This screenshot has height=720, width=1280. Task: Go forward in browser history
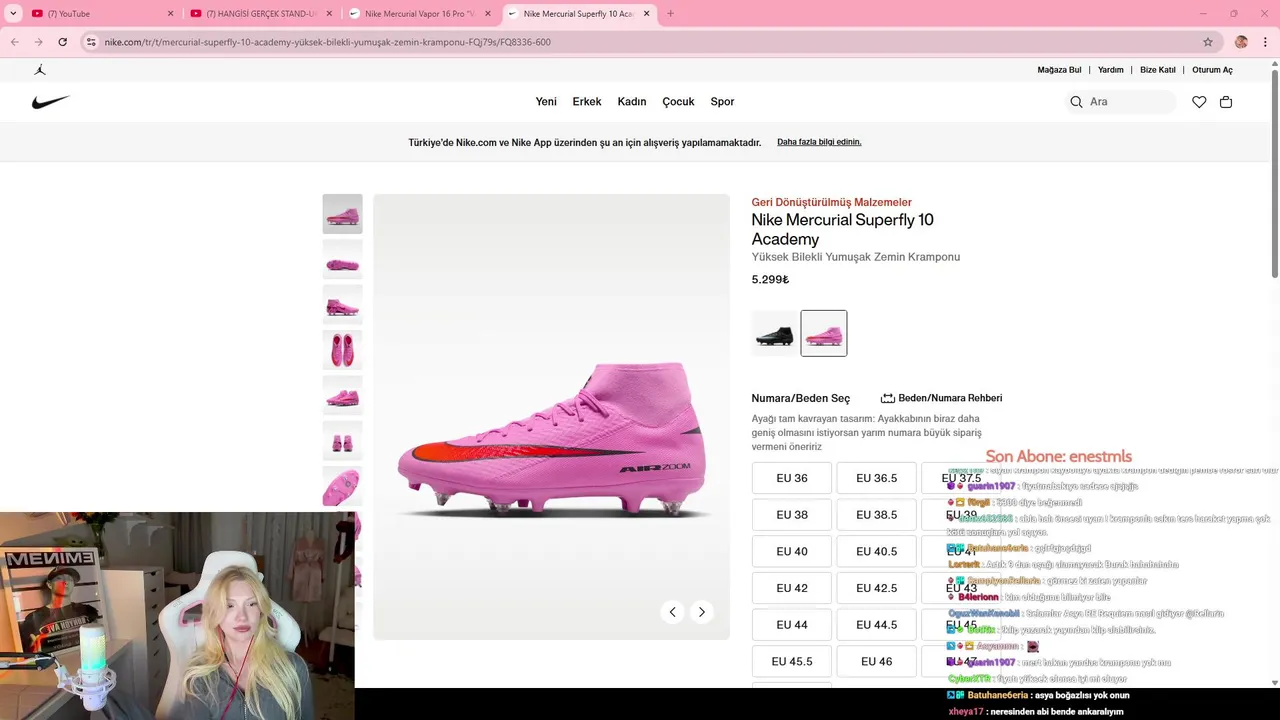tap(38, 42)
